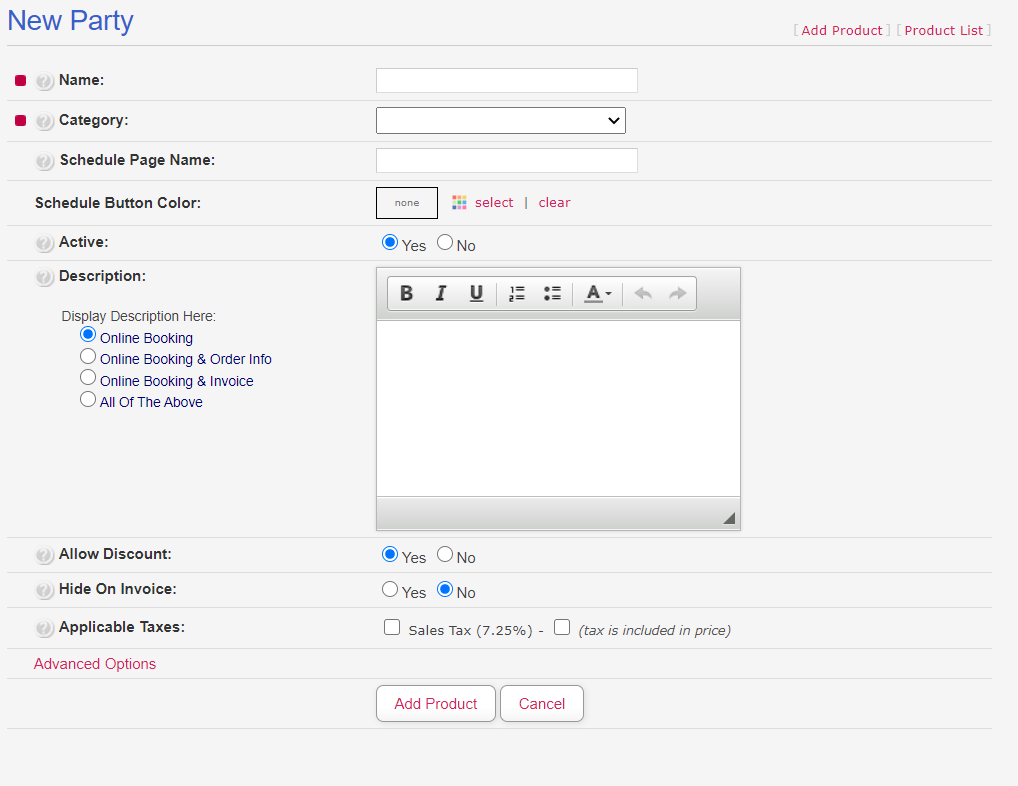Set Active to No
Image resolution: width=1018 pixels, height=786 pixels.
[x=445, y=242]
